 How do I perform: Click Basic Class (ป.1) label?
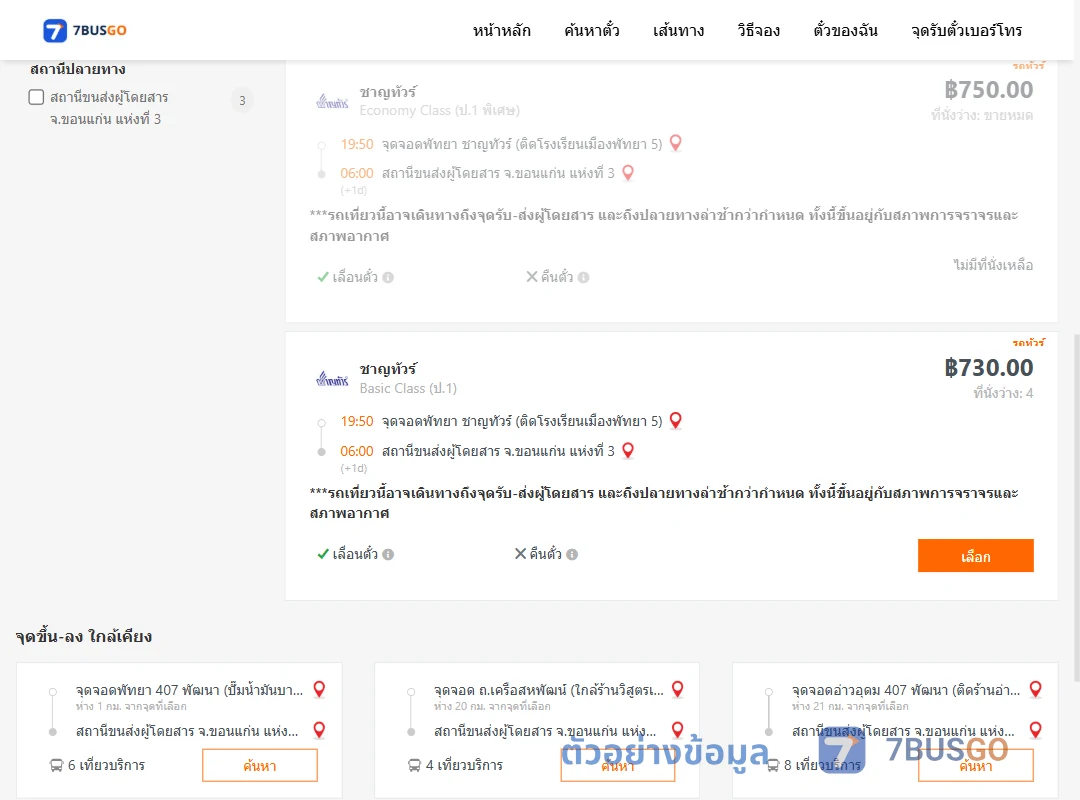[408, 389]
